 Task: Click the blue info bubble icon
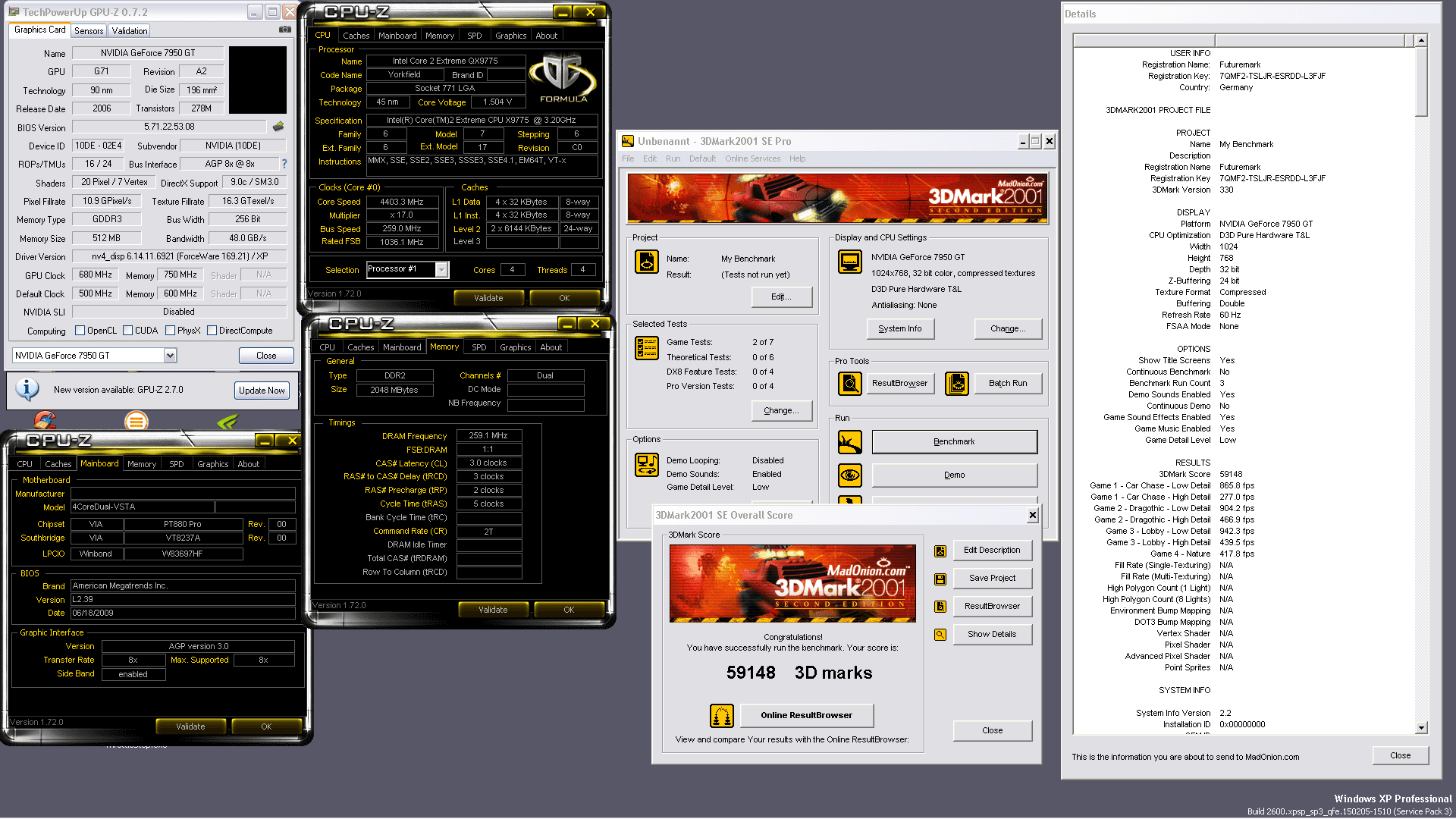point(27,389)
